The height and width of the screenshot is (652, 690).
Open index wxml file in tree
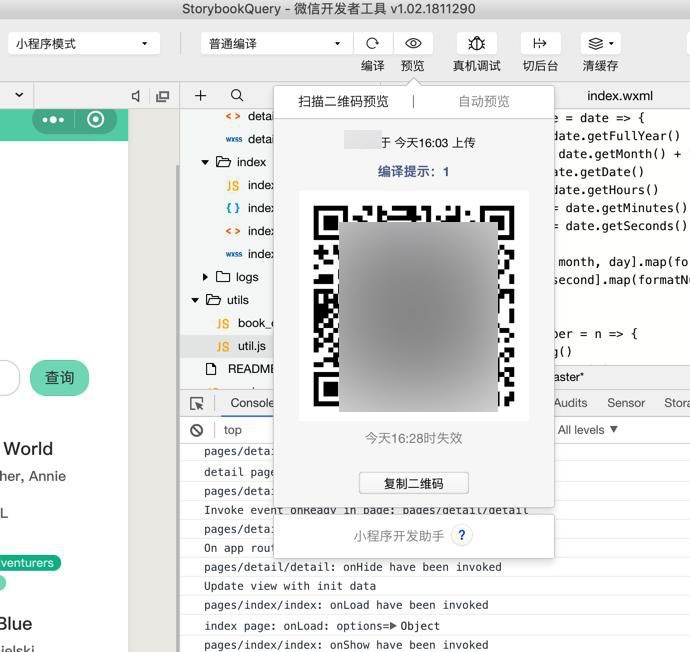click(x=250, y=231)
